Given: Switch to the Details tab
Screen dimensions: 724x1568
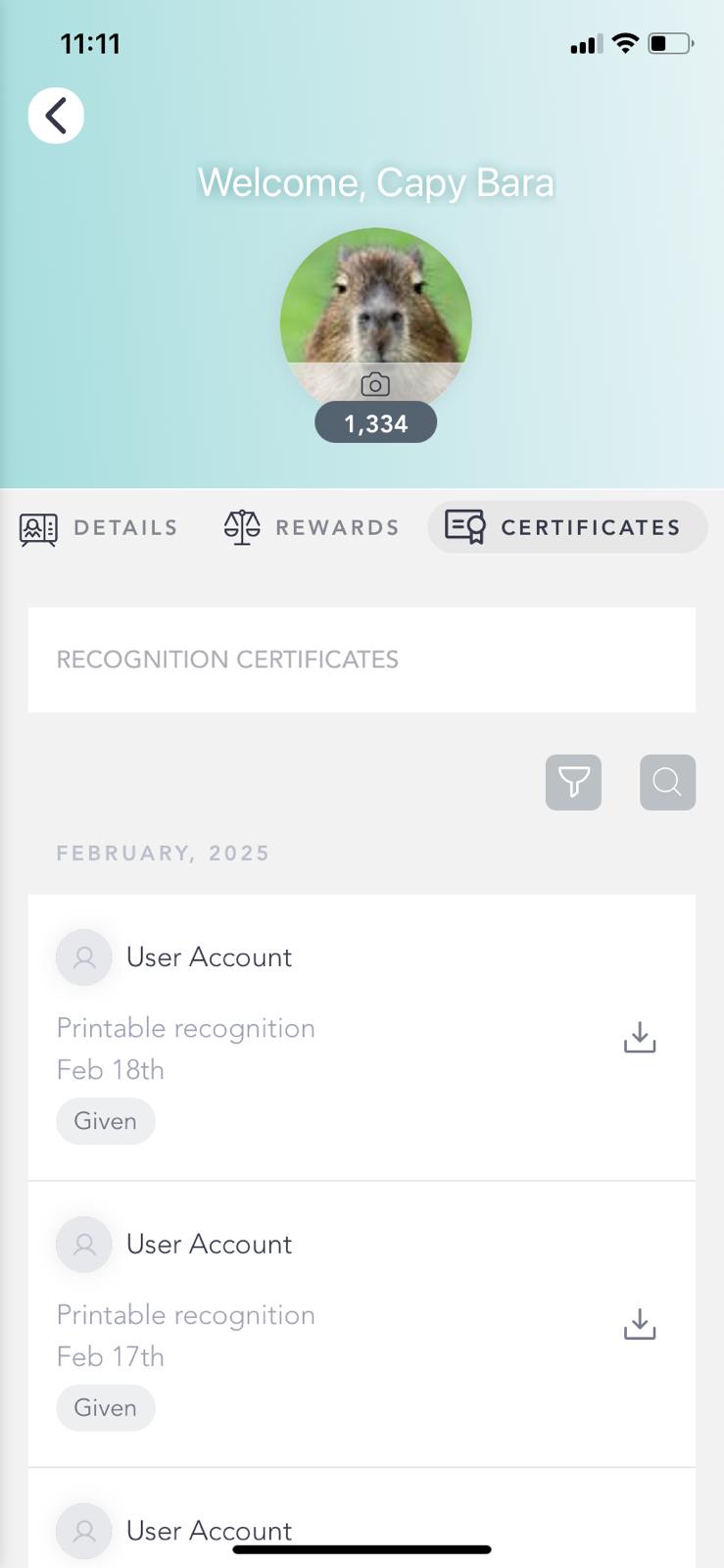Looking at the screenshot, I should click(125, 528).
